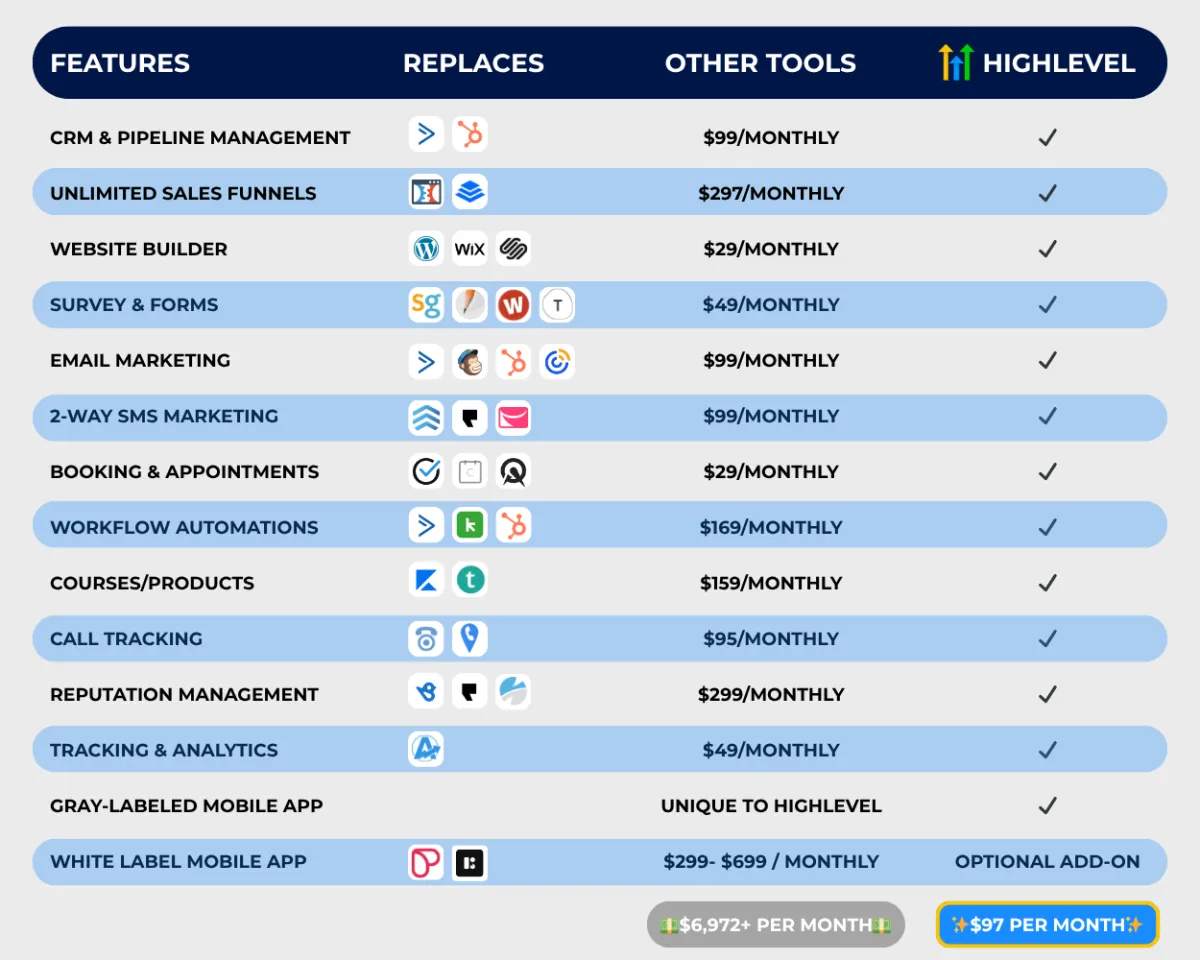This screenshot has width=1200, height=960.
Task: Select the HIGHLEVEL column header text
Action: (1059, 63)
